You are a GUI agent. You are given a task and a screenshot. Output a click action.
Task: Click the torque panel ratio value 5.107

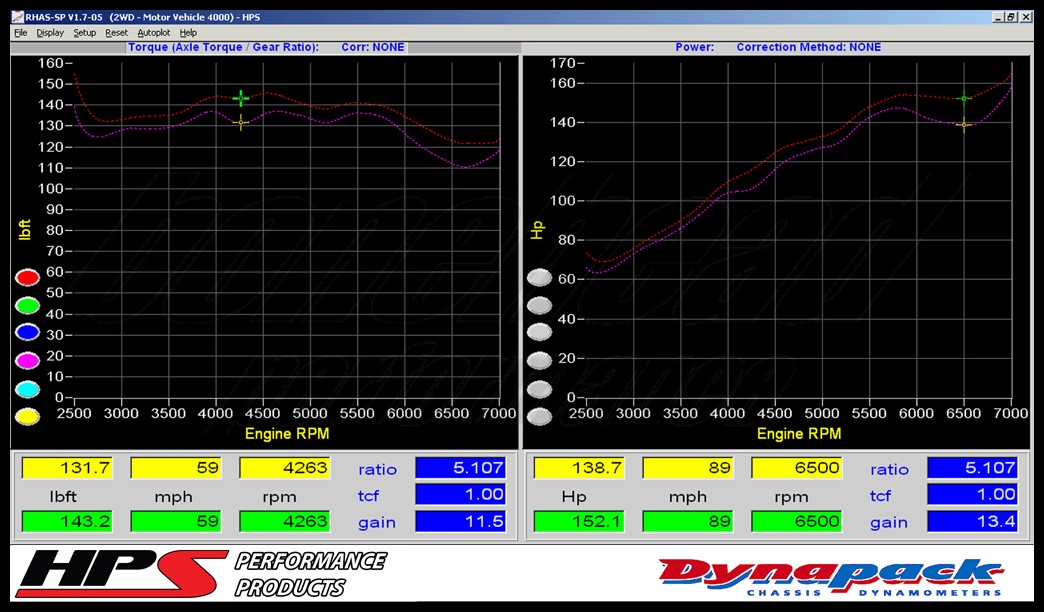461,467
